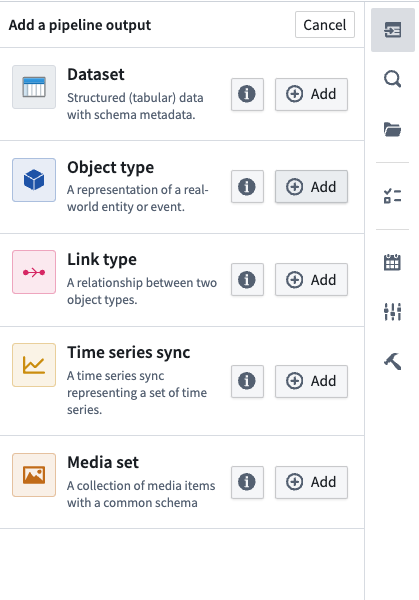Viewport: 419px width, 600px height.
Task: Show info for Media set output
Action: pos(247,482)
